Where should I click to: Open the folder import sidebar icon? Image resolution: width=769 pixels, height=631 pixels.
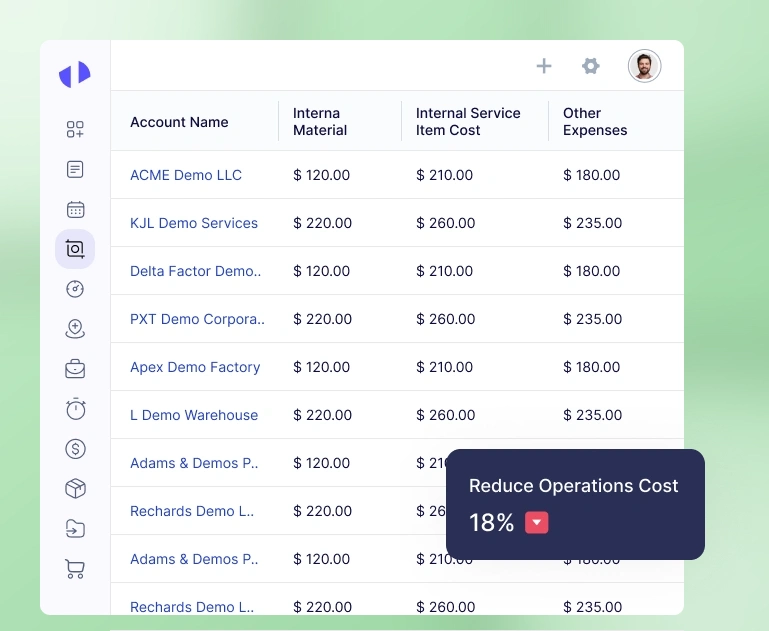(x=75, y=529)
